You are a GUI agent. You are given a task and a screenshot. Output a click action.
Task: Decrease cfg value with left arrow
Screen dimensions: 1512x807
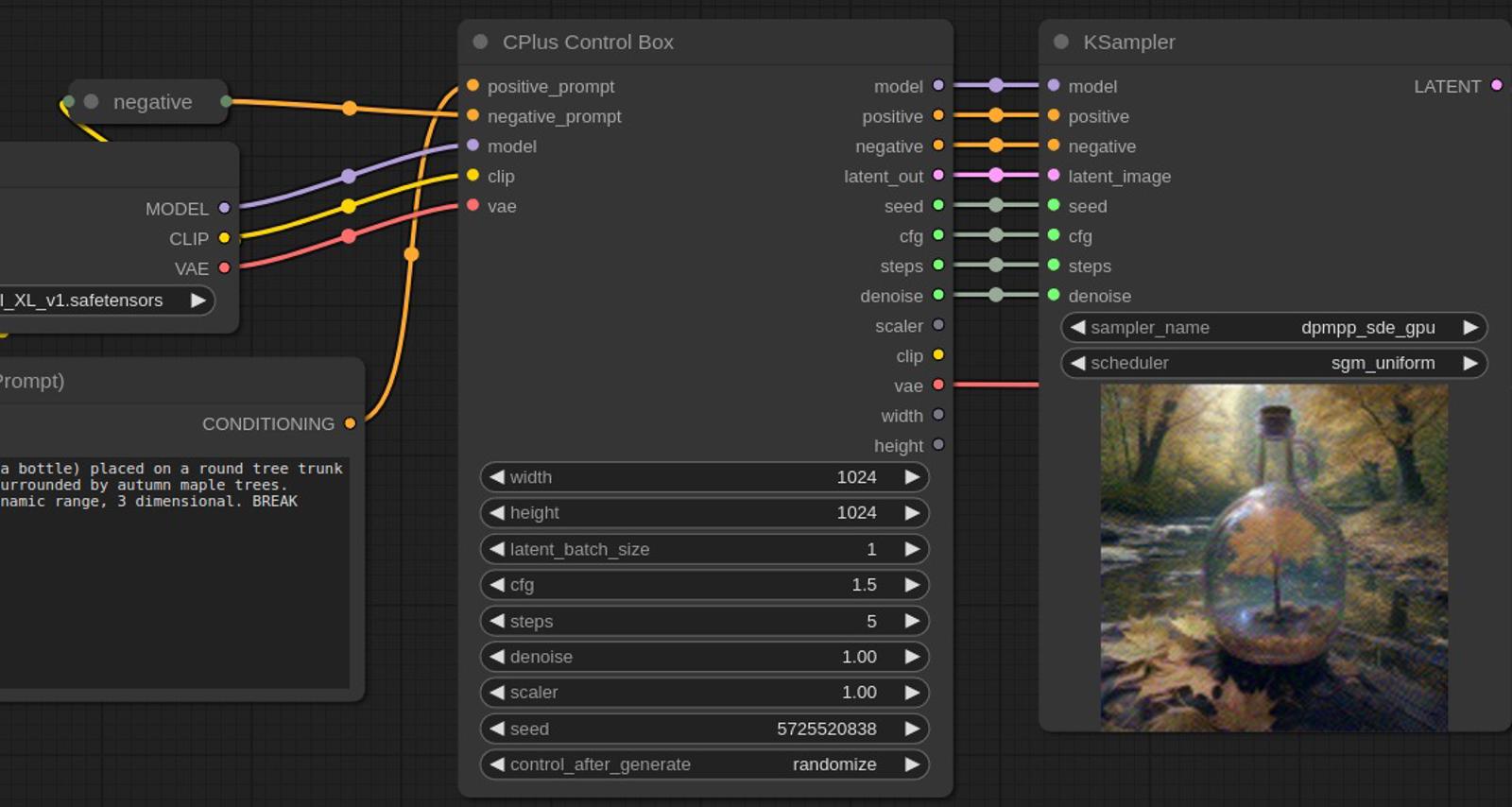click(497, 585)
